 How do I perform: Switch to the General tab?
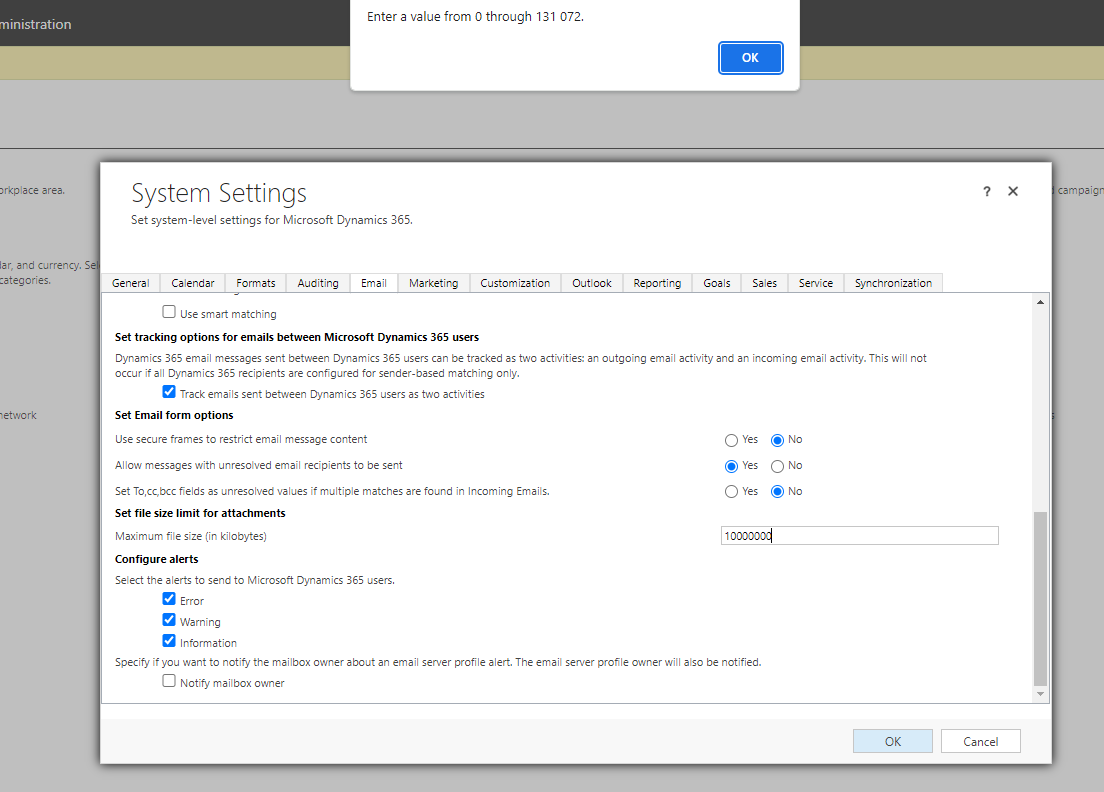coord(130,283)
